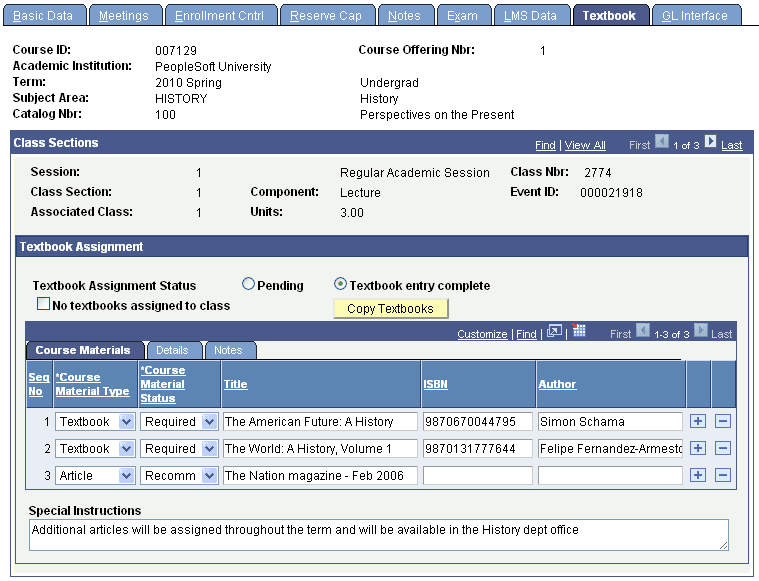Click Find link in materials grid
The height and width of the screenshot is (581, 759).
(x=526, y=334)
